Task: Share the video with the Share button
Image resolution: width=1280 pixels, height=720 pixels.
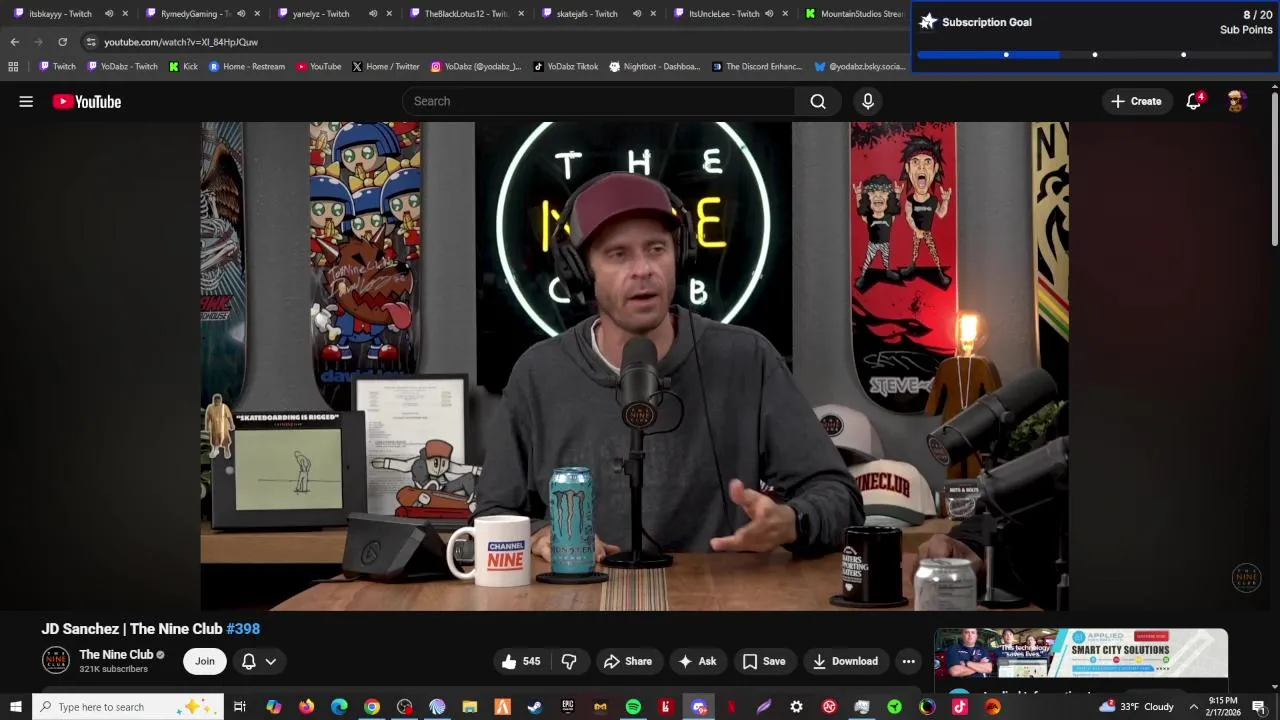Action: coord(628,661)
